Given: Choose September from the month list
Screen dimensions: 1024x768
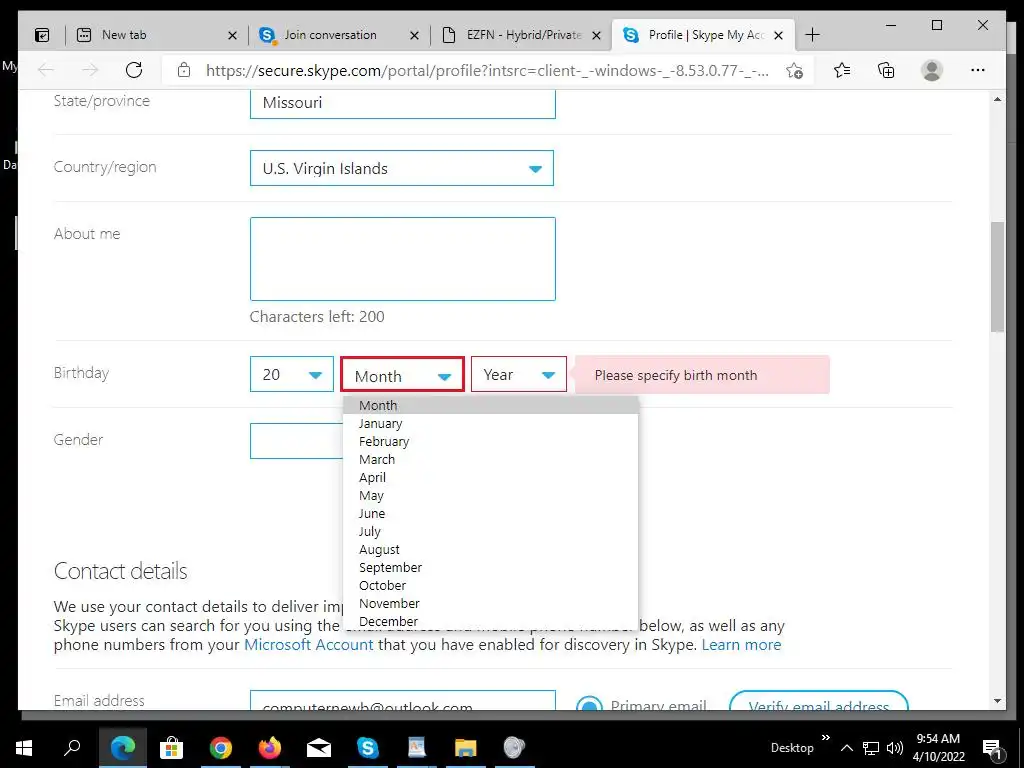Looking at the screenshot, I should click(x=490, y=568).
